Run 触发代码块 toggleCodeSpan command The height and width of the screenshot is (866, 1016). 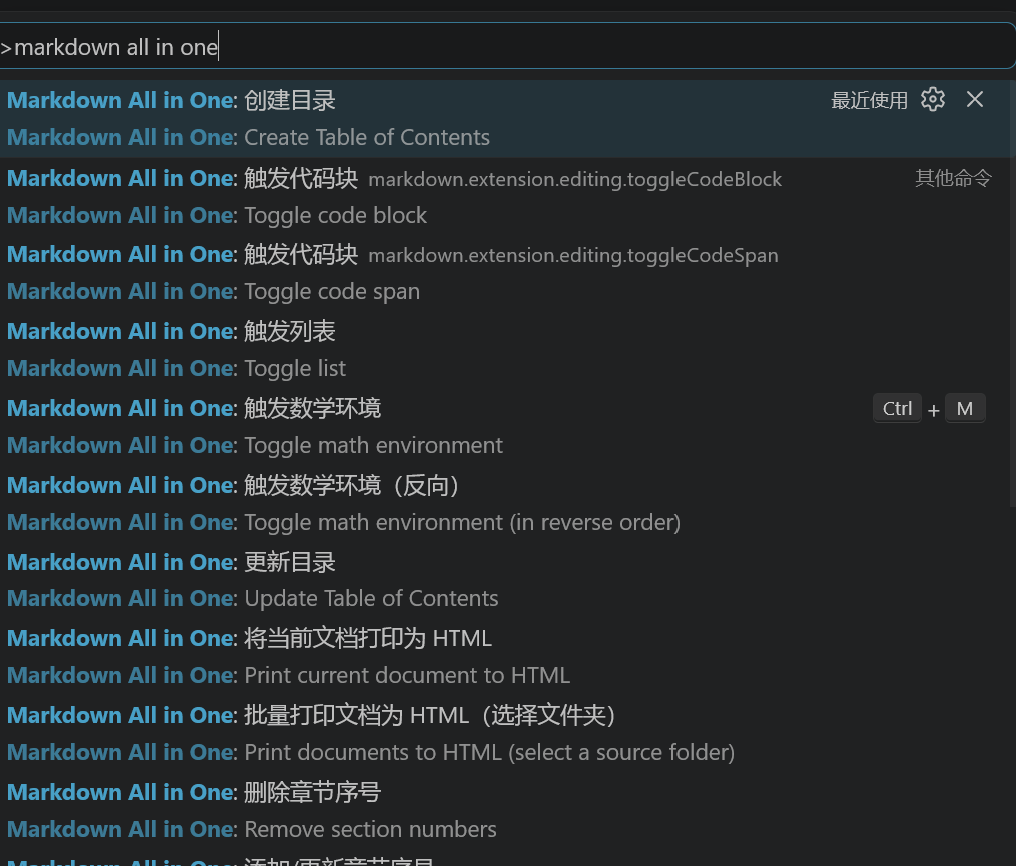(393, 255)
